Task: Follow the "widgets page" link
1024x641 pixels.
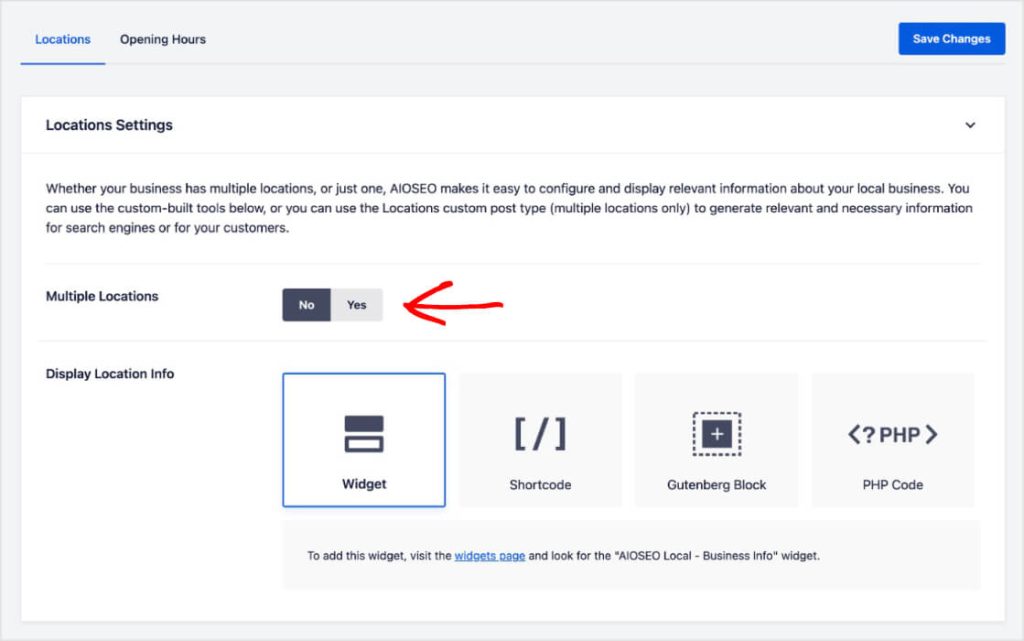Action: point(489,556)
